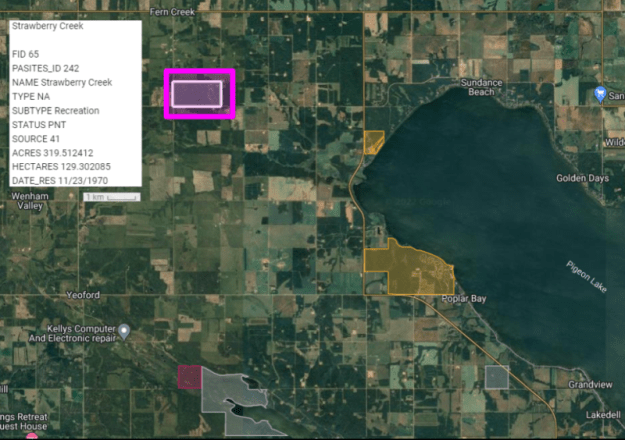Click 'SOURCE 41' row
625x440 pixels.
35,139
